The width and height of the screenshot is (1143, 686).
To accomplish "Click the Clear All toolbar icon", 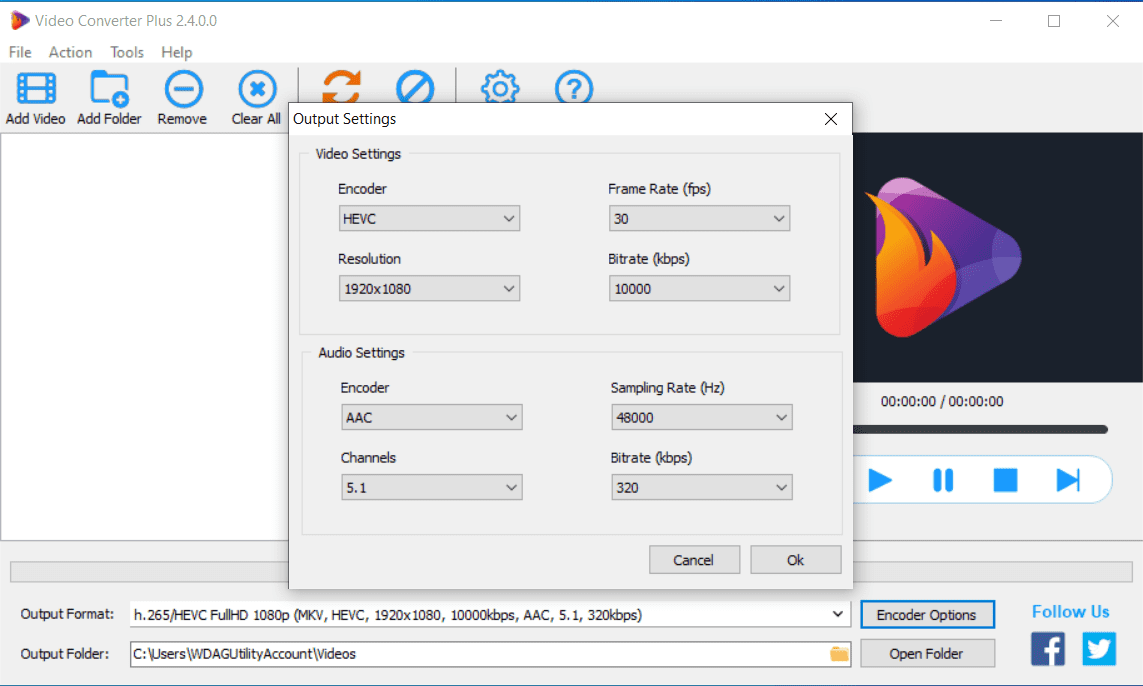I will [x=257, y=89].
